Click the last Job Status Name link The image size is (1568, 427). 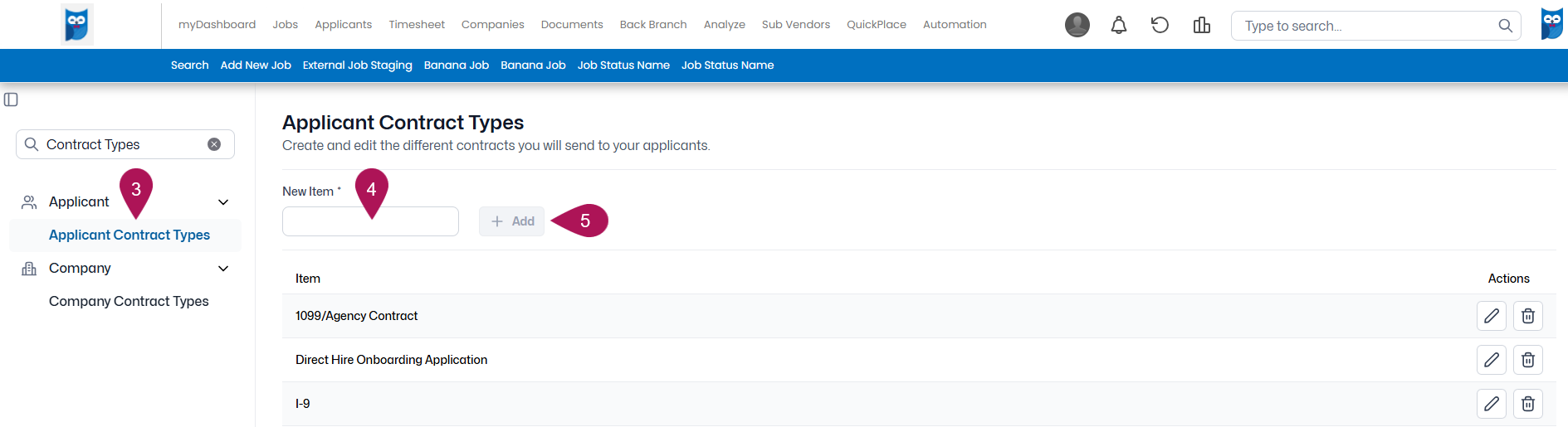click(727, 66)
